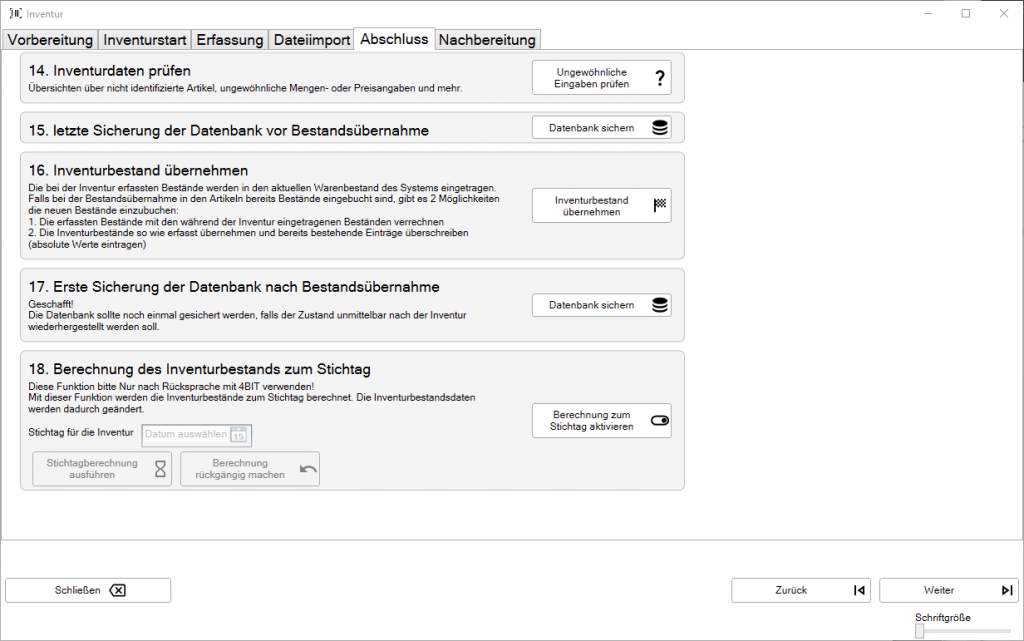The width and height of the screenshot is (1024, 641).
Task: Open the Inventurstart tab
Action: pos(144,40)
